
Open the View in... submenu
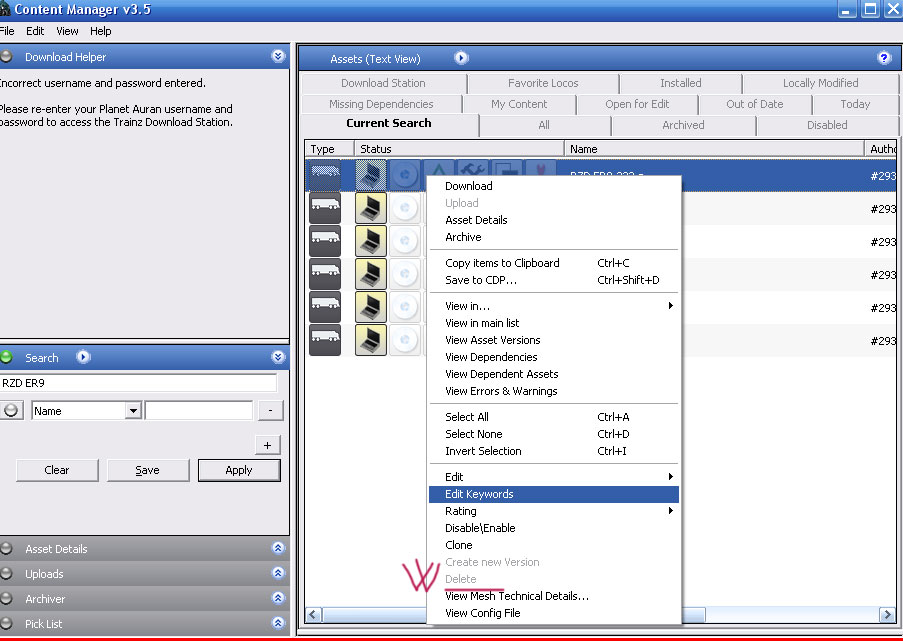click(x=553, y=306)
